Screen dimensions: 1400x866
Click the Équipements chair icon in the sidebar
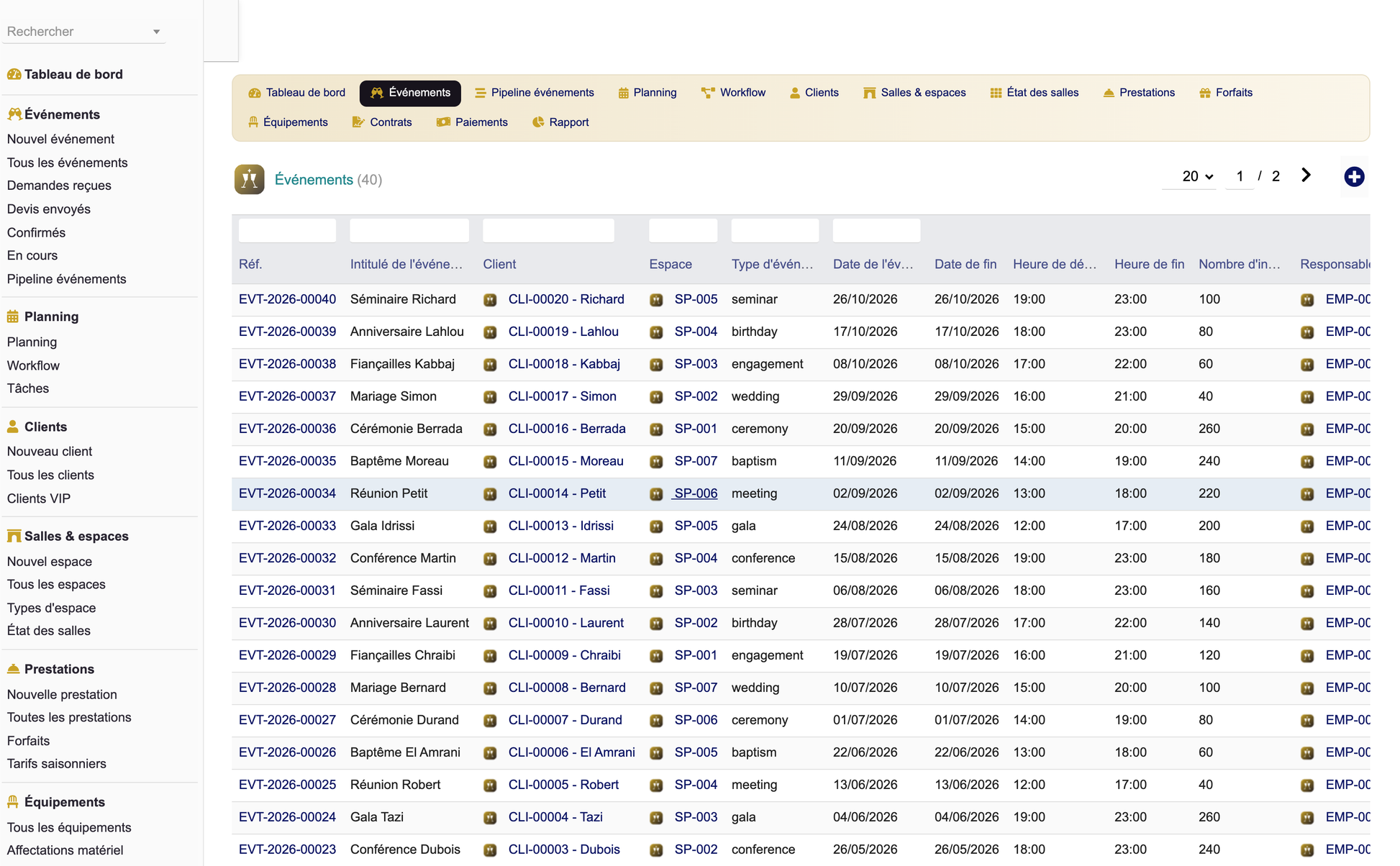click(x=13, y=802)
